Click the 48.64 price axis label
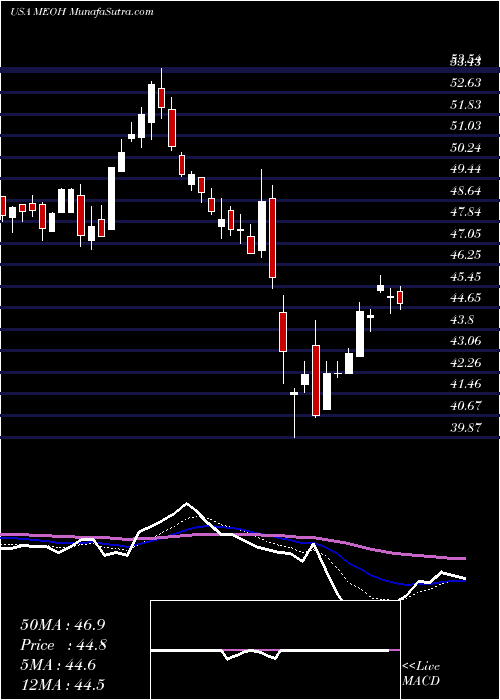This screenshot has width=500, height=700. tap(466, 191)
